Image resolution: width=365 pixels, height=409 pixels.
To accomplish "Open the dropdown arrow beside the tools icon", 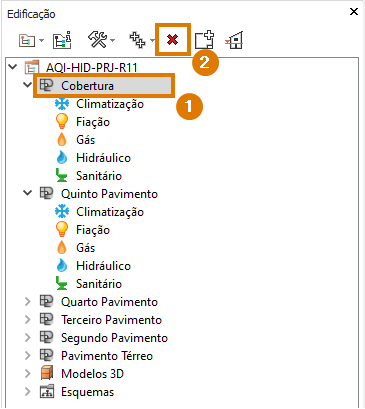I will [x=113, y=40].
